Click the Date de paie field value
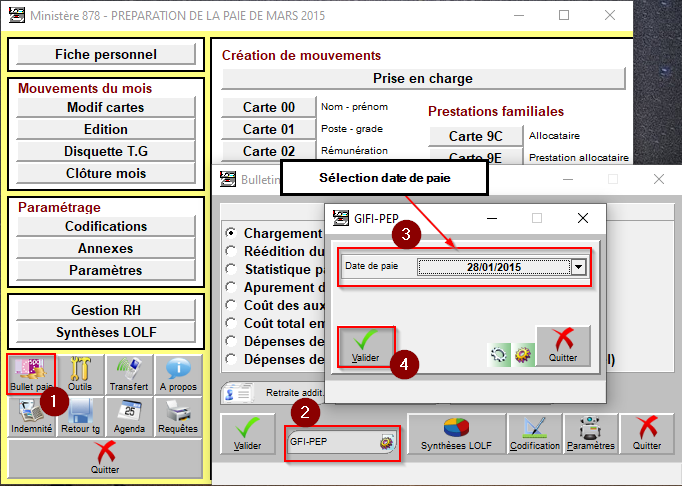Viewport: 682px width, 486px height. pyautogui.click(x=493, y=267)
